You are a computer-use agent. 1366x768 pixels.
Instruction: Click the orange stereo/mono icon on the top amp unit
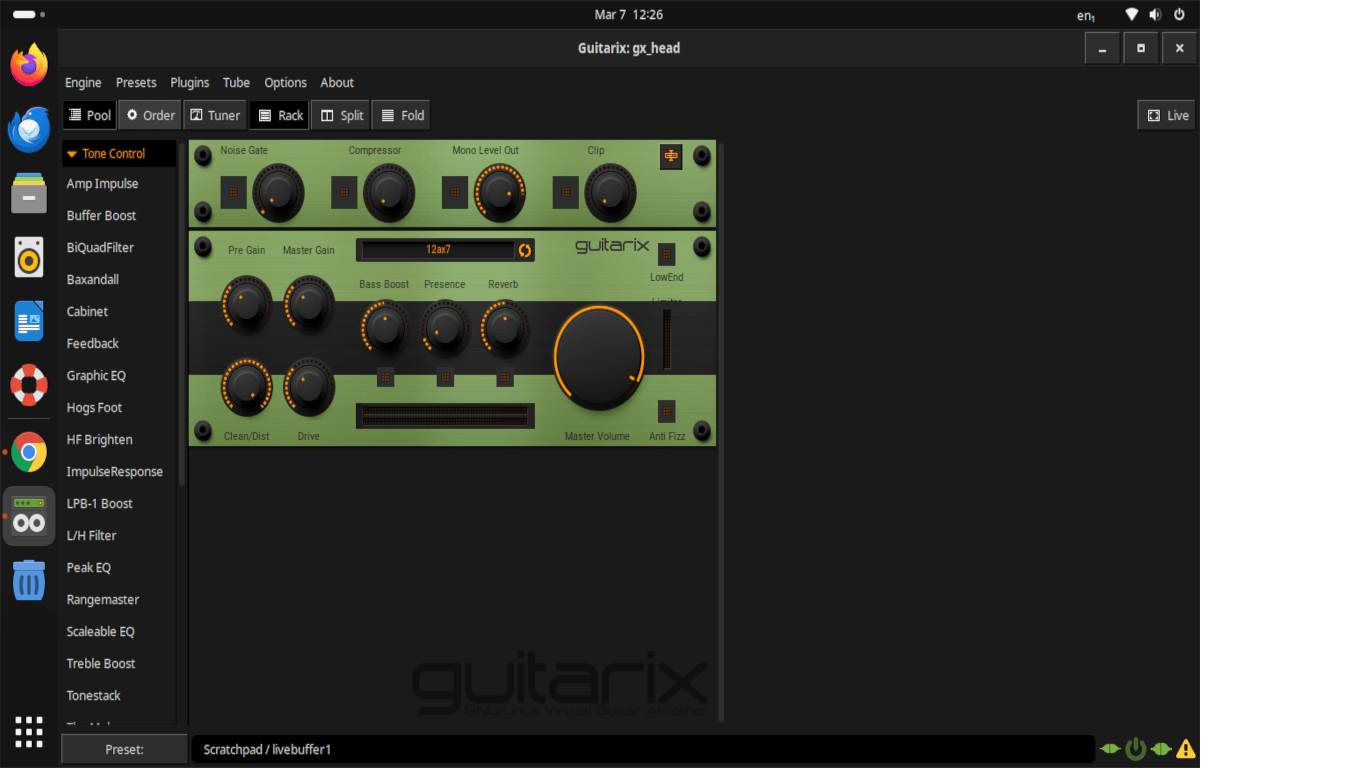(x=670, y=157)
